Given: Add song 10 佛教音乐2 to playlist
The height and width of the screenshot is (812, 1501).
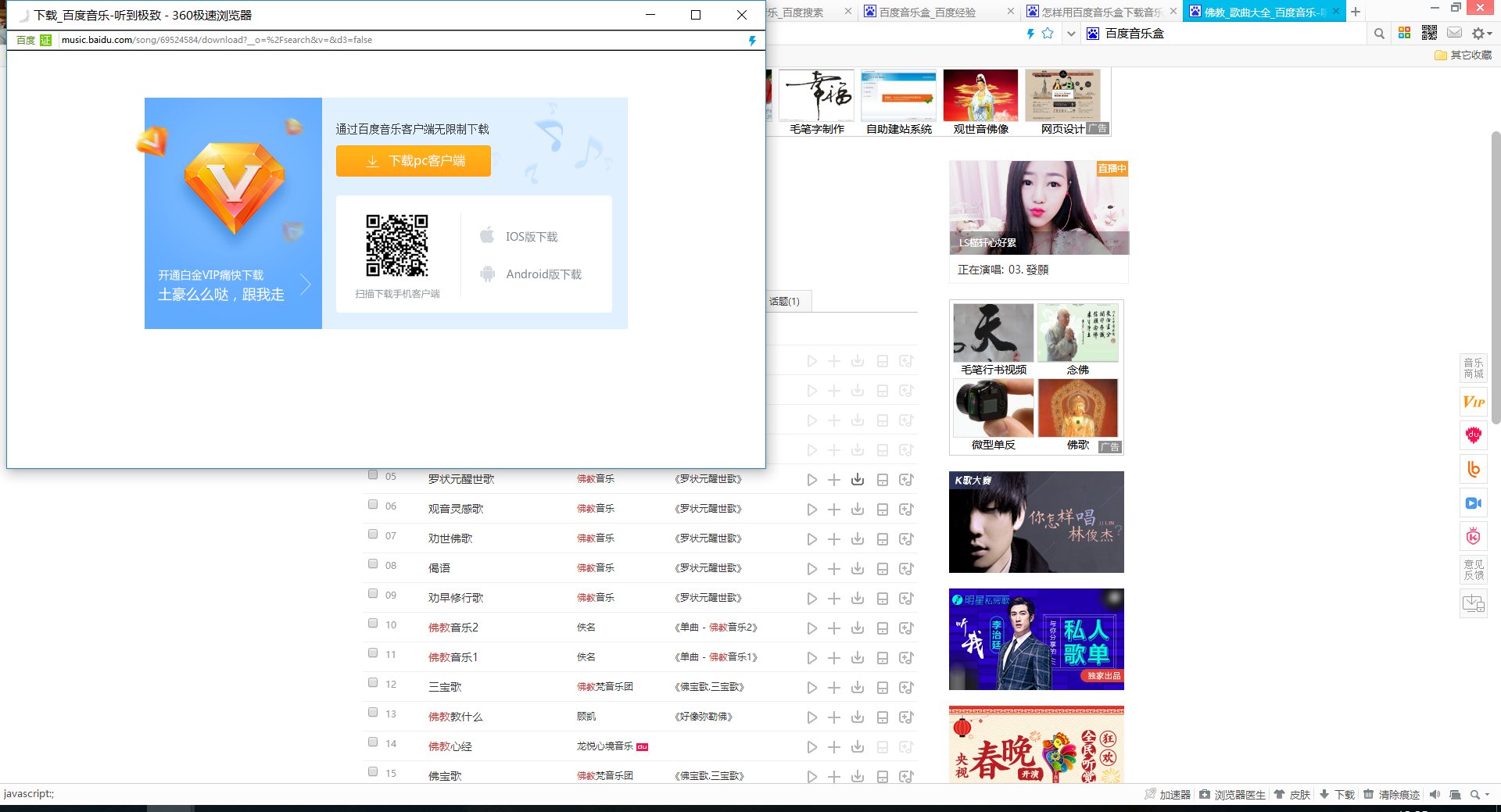Looking at the screenshot, I should [x=834, y=628].
